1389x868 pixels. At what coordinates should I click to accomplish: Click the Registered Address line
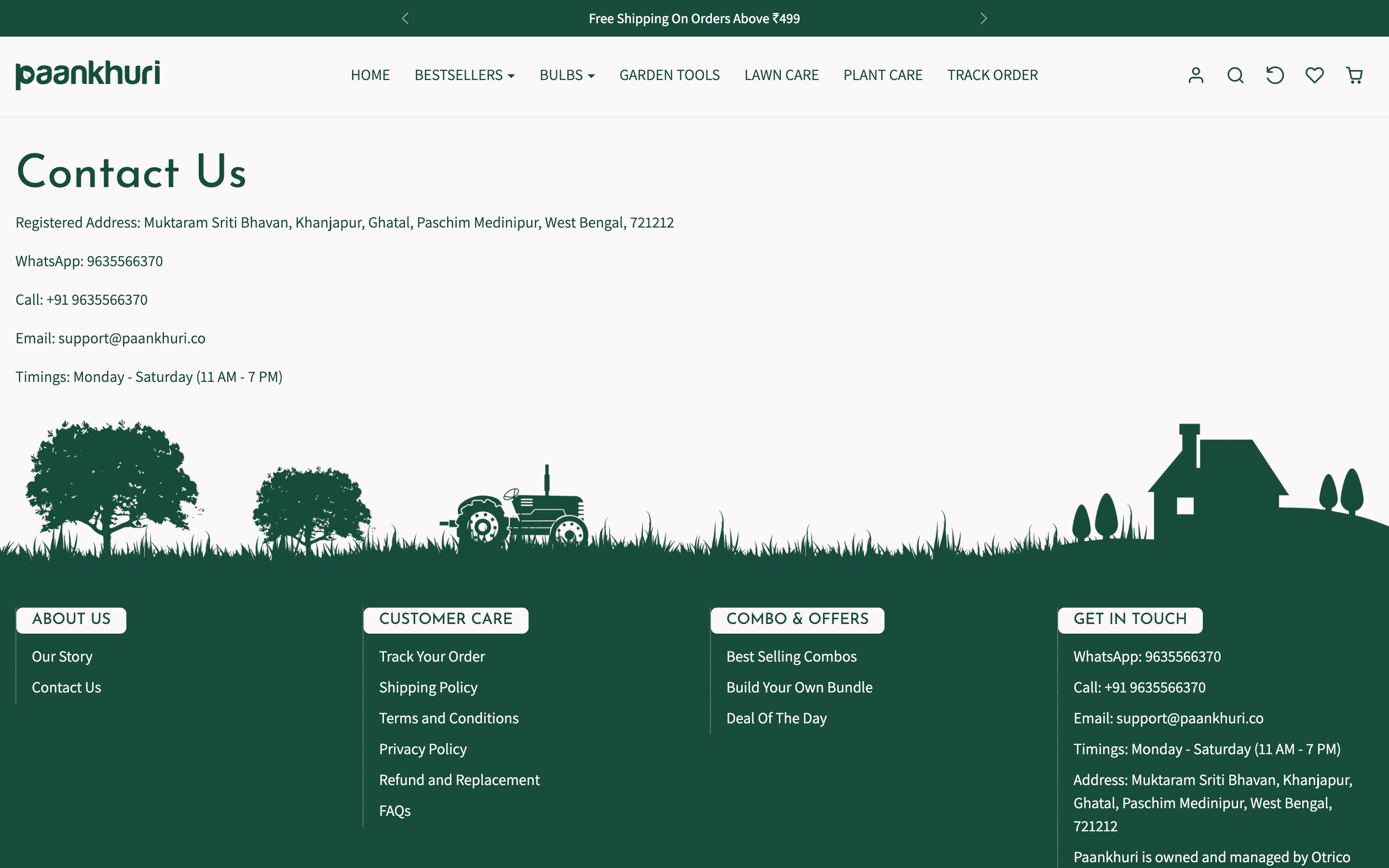click(344, 222)
